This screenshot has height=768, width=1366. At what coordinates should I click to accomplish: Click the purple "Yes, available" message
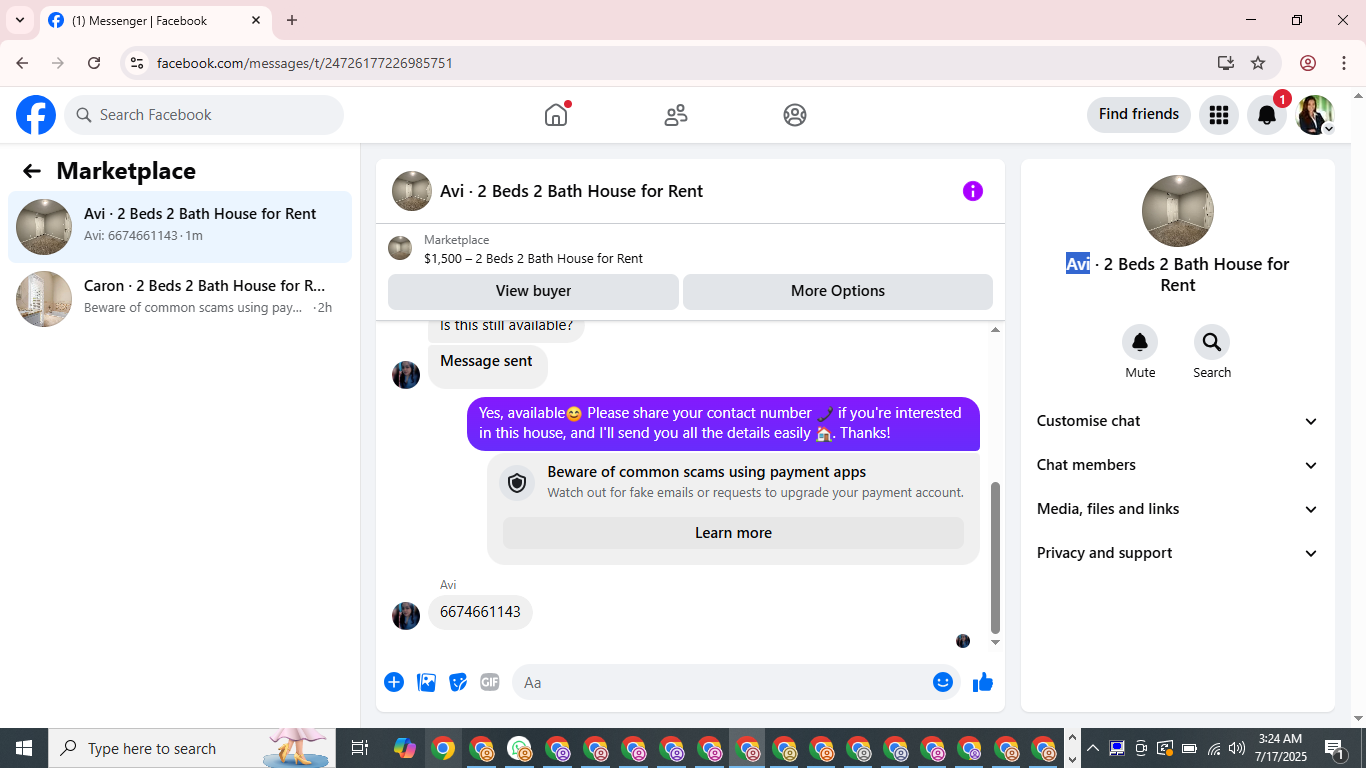click(x=723, y=424)
